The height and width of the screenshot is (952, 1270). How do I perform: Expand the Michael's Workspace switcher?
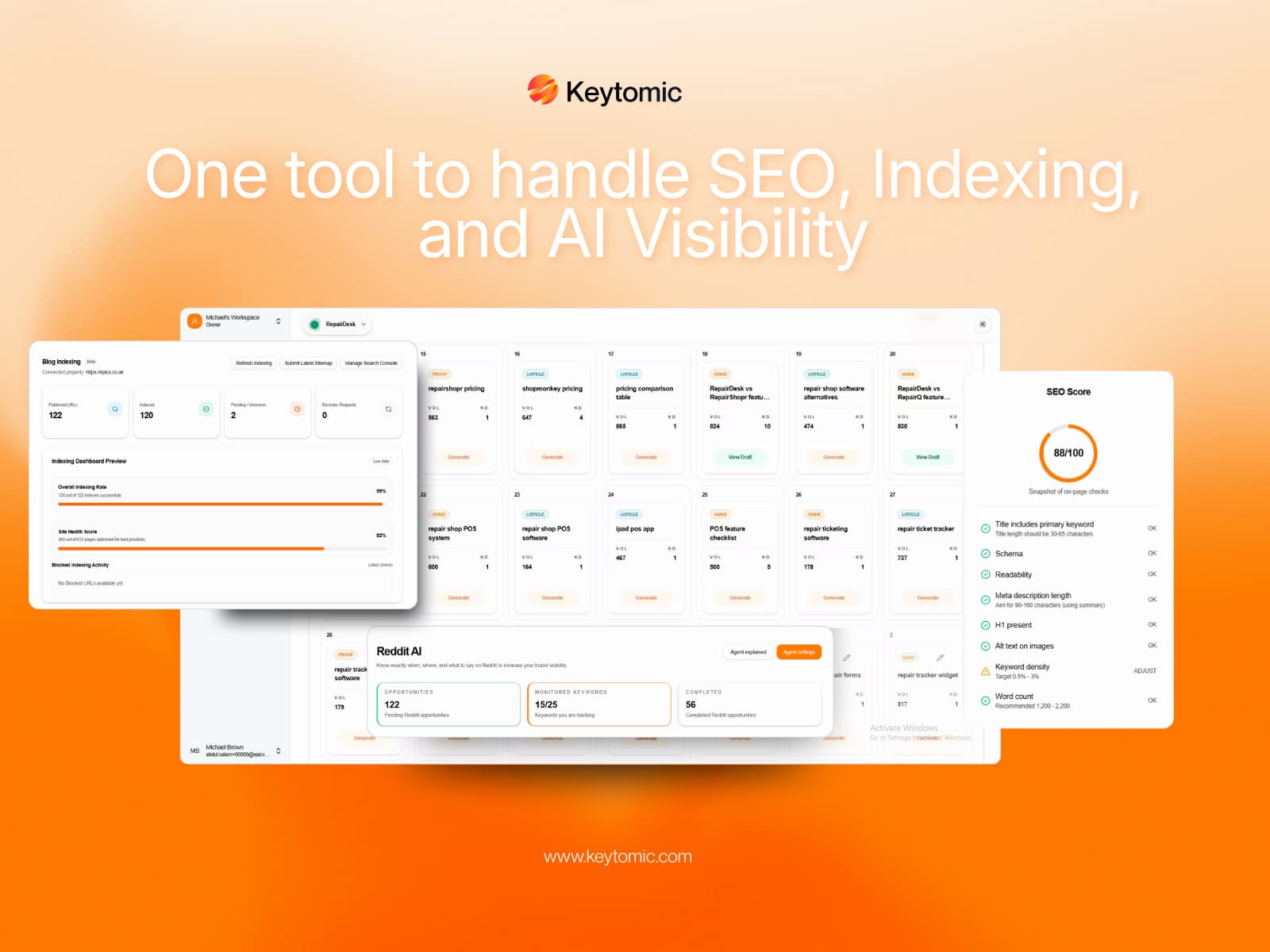tap(278, 321)
